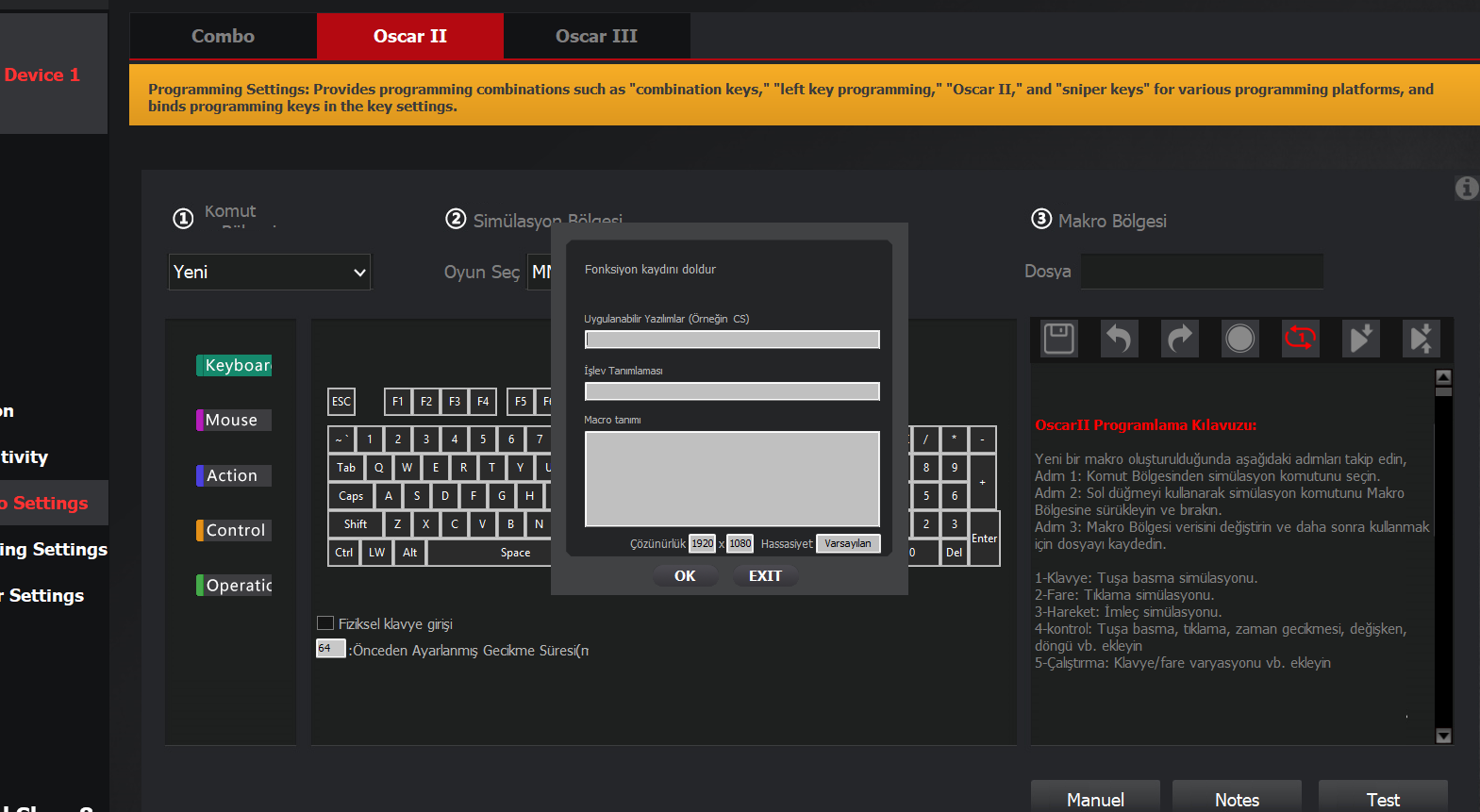Click the S key on the virtual keyboard
1480x812 pixels.
pyautogui.click(x=417, y=496)
